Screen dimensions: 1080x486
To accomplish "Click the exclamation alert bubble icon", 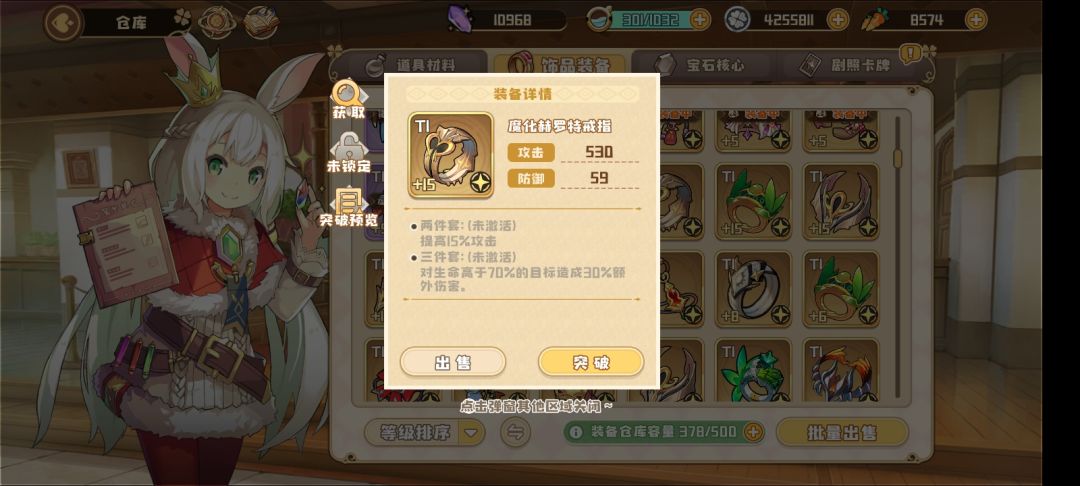I will point(911,53).
